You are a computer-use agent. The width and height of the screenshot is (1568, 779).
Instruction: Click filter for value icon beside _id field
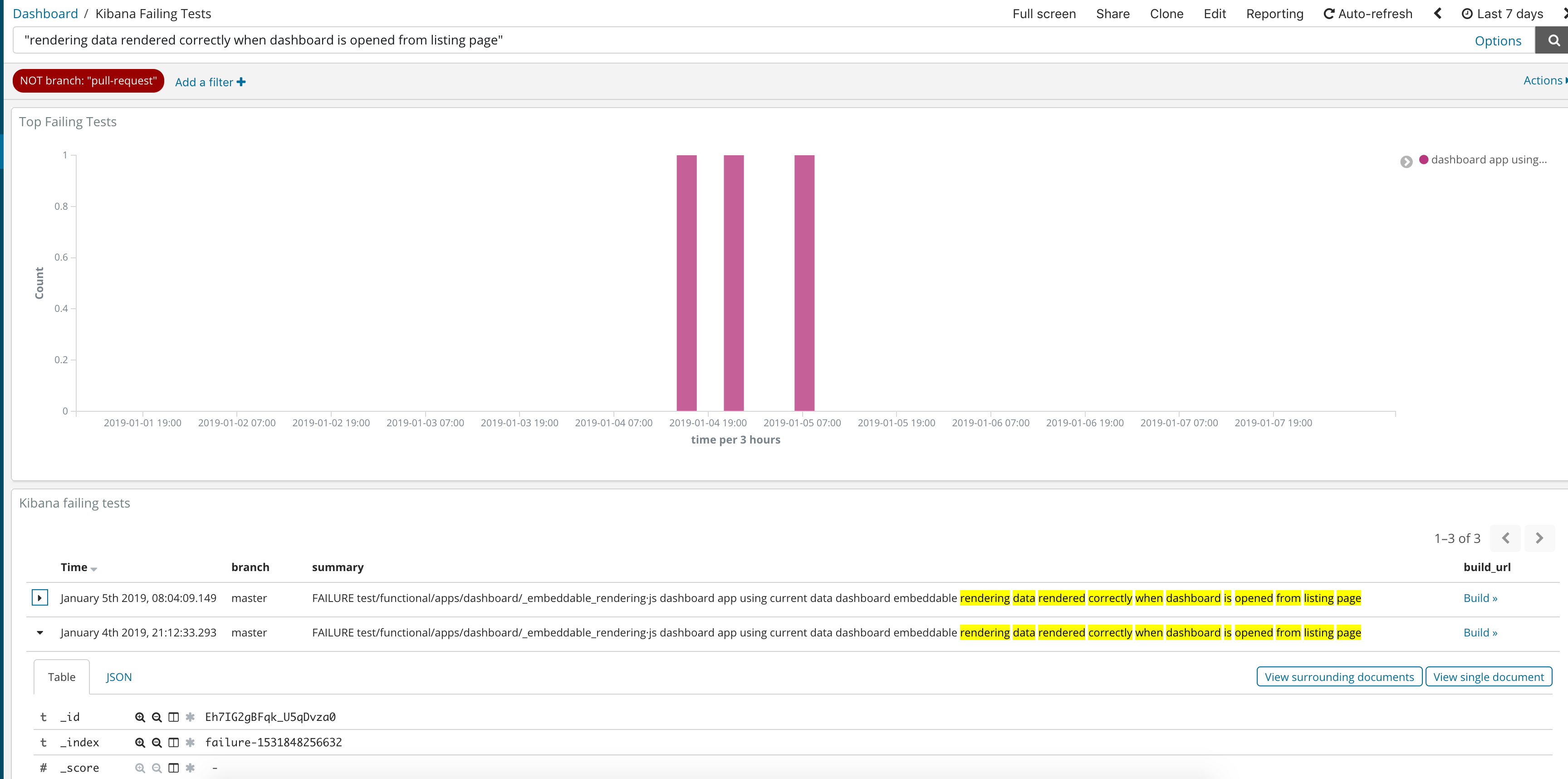tap(140, 717)
